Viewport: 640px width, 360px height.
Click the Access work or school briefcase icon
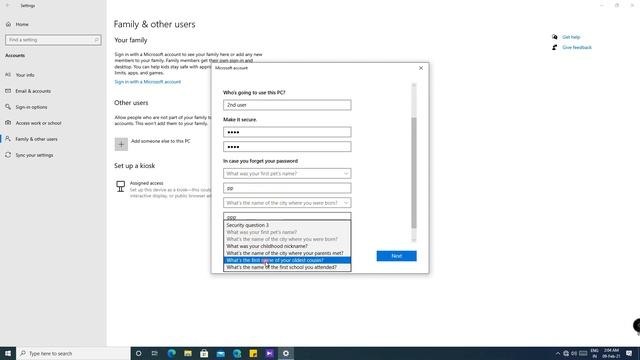click(x=8, y=123)
